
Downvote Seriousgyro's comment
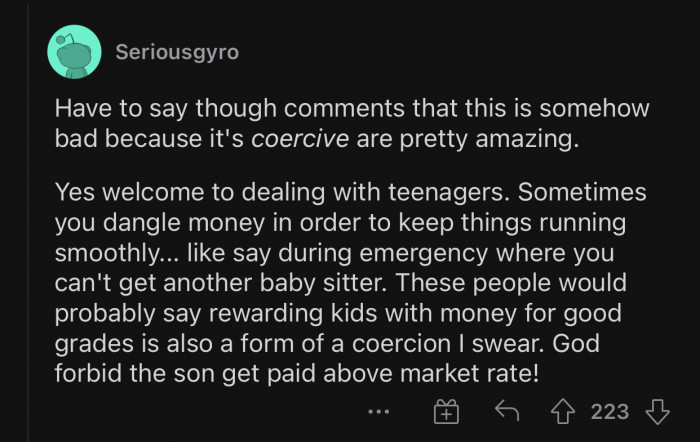tap(657, 411)
